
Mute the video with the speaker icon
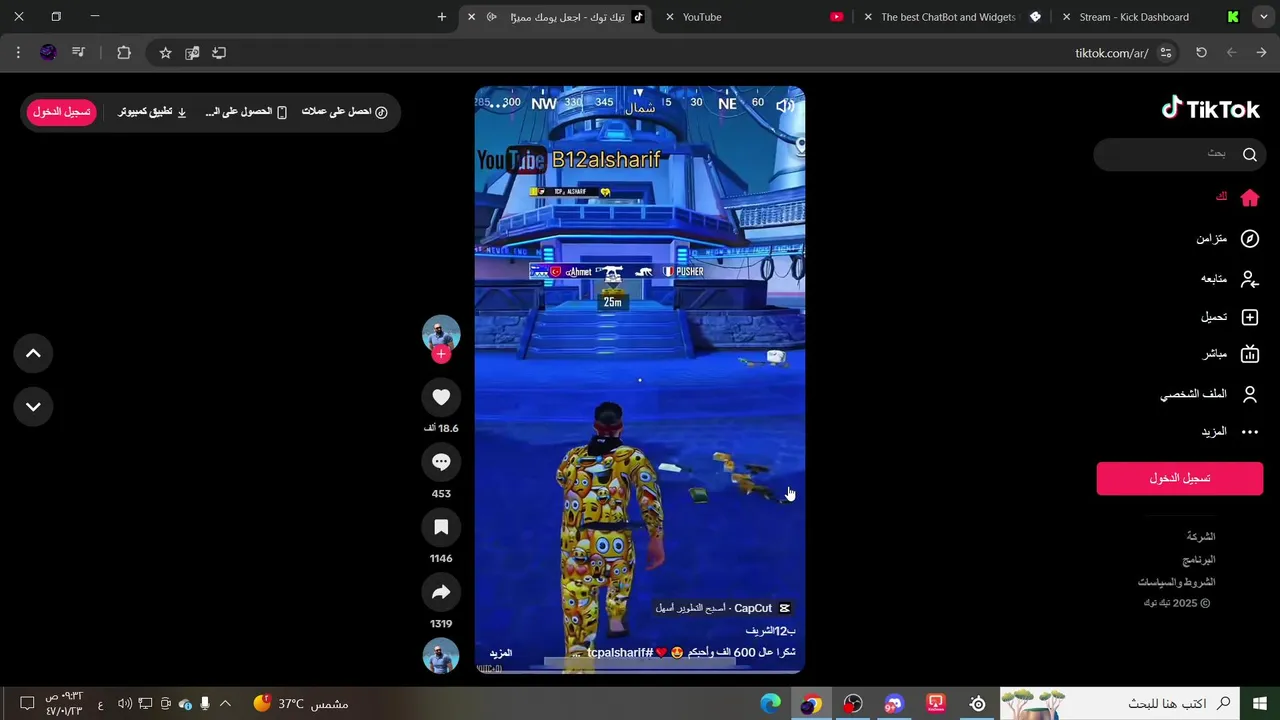(x=785, y=105)
